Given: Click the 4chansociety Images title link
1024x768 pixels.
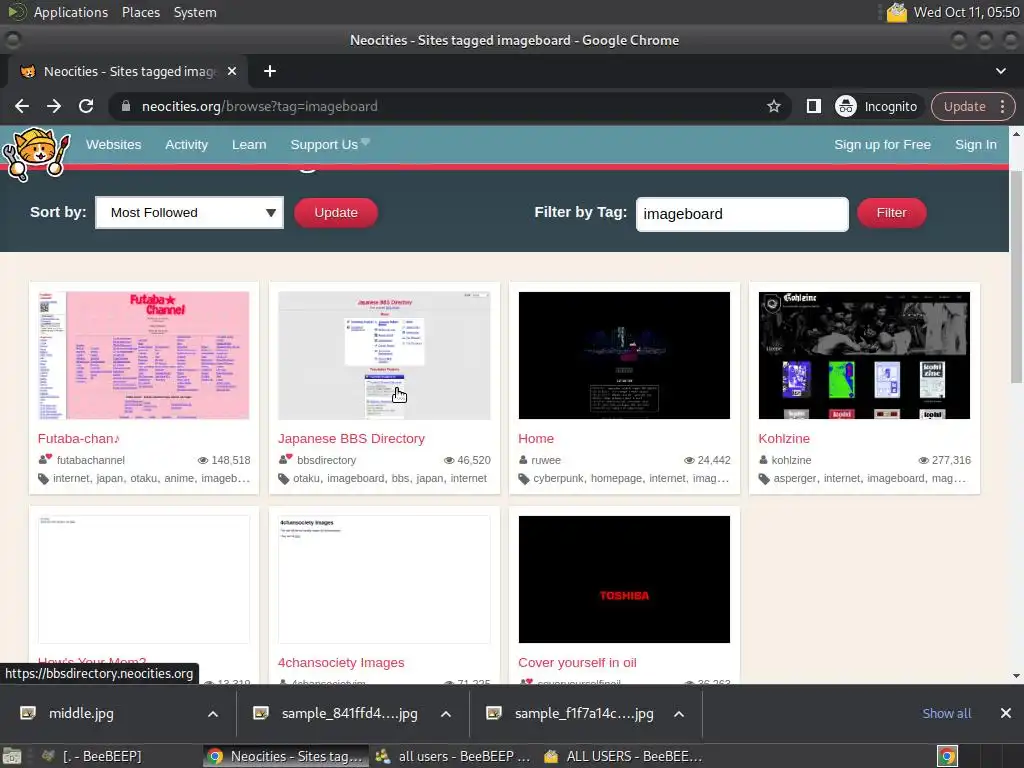Looking at the screenshot, I should [341, 663].
